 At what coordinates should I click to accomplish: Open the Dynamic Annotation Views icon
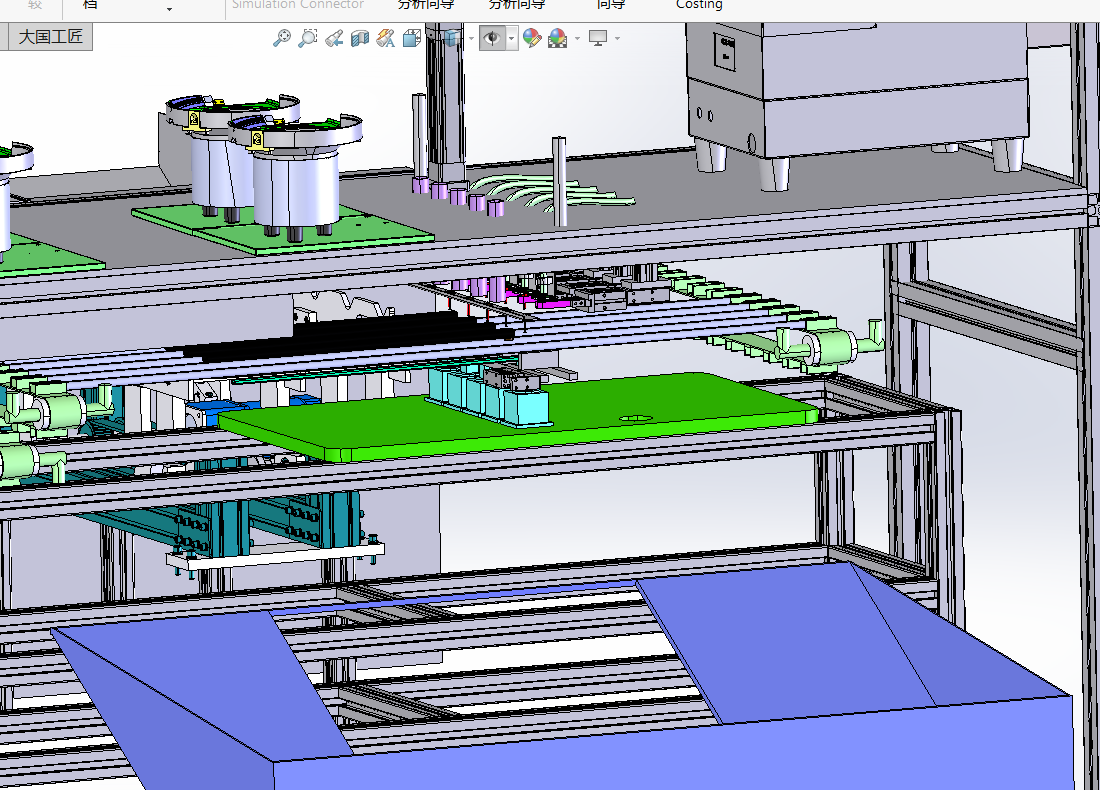[x=386, y=38]
